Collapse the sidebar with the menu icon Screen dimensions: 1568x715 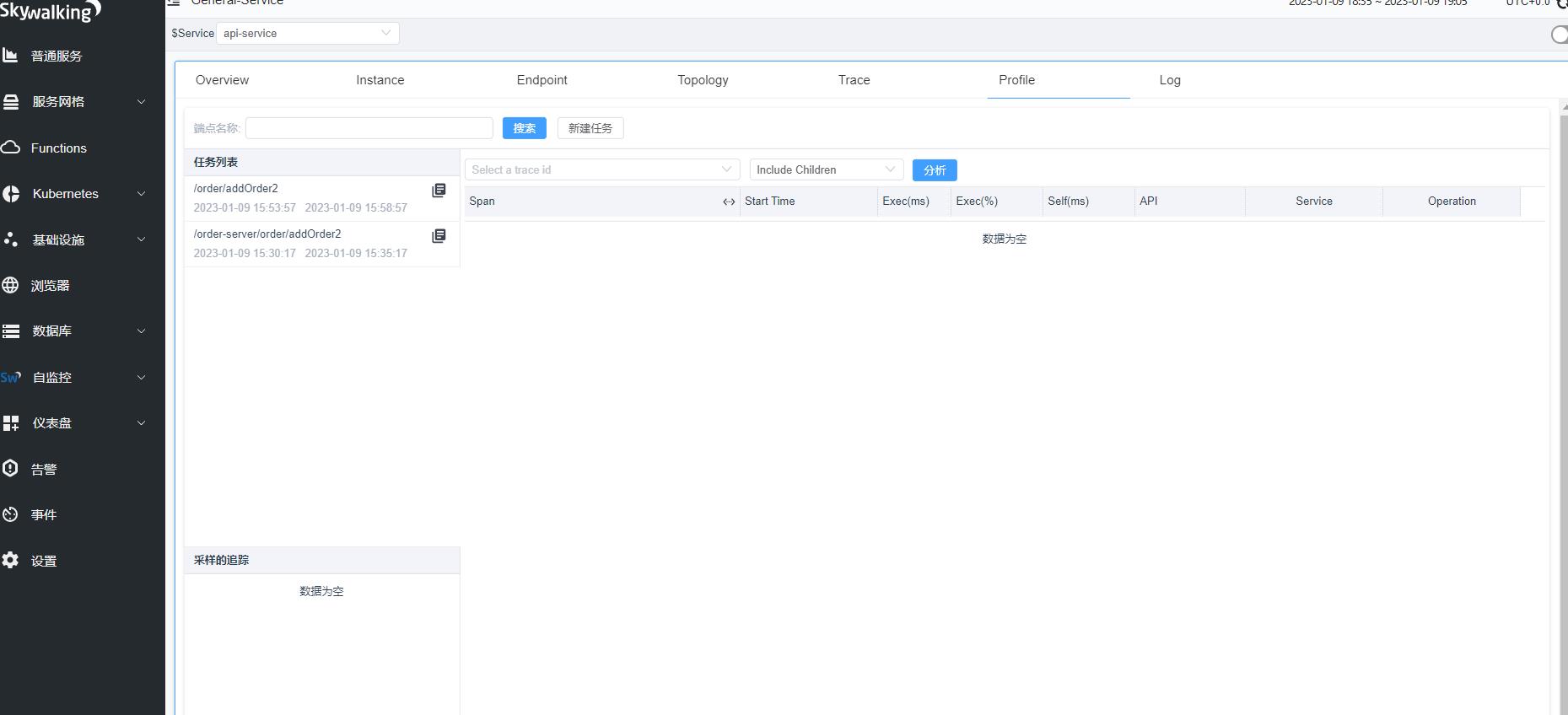174,3
